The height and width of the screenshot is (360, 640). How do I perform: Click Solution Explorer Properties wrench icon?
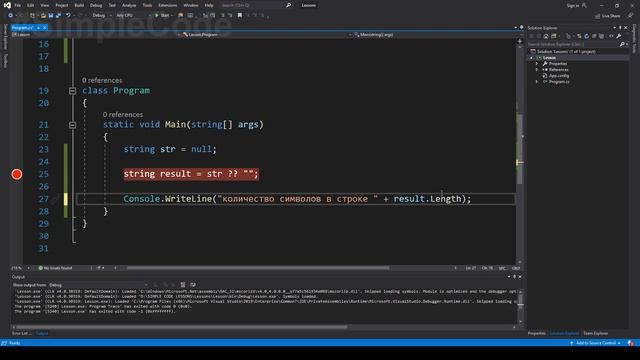click(619, 36)
